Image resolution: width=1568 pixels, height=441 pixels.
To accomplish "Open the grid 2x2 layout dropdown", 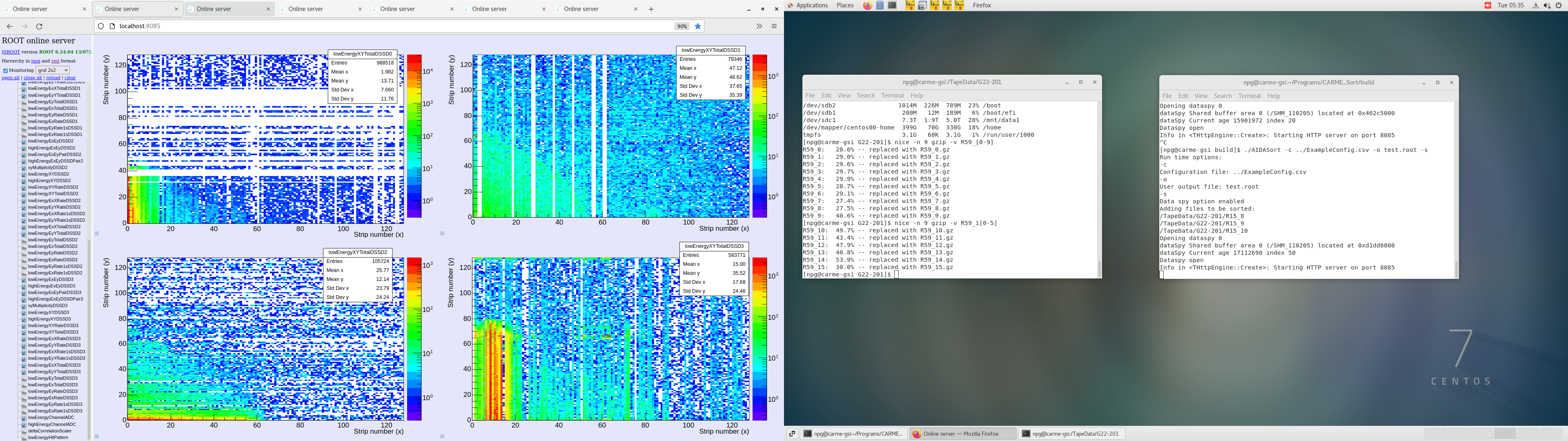I will (52, 71).
